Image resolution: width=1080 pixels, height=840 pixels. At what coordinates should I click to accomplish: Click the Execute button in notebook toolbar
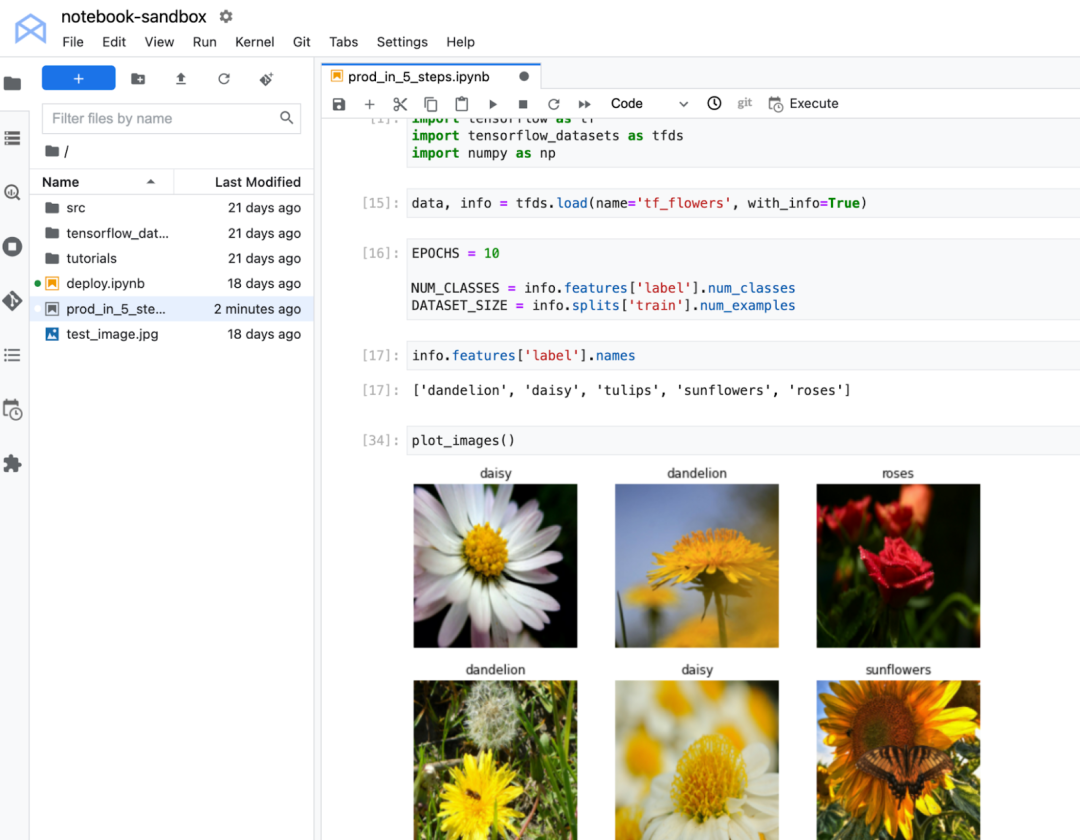pos(803,104)
